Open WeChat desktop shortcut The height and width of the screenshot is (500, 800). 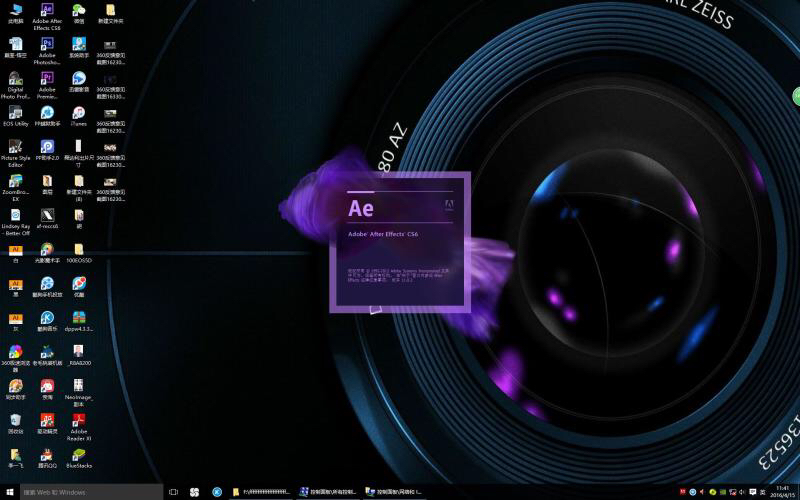click(79, 13)
